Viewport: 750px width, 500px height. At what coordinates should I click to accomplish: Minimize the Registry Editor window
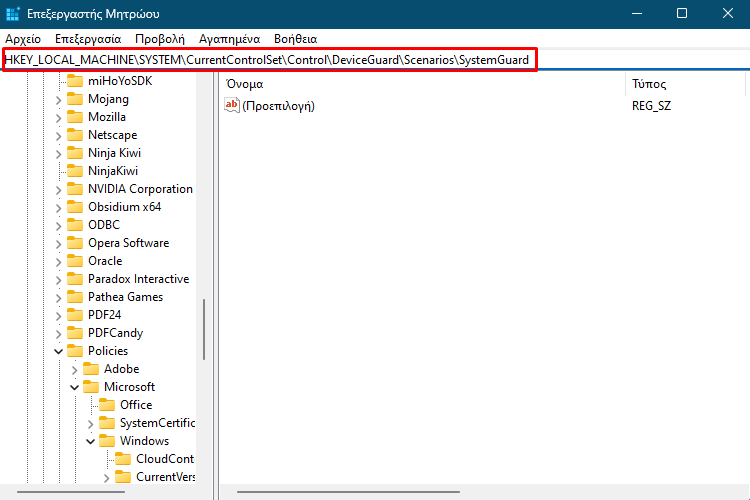coord(637,13)
